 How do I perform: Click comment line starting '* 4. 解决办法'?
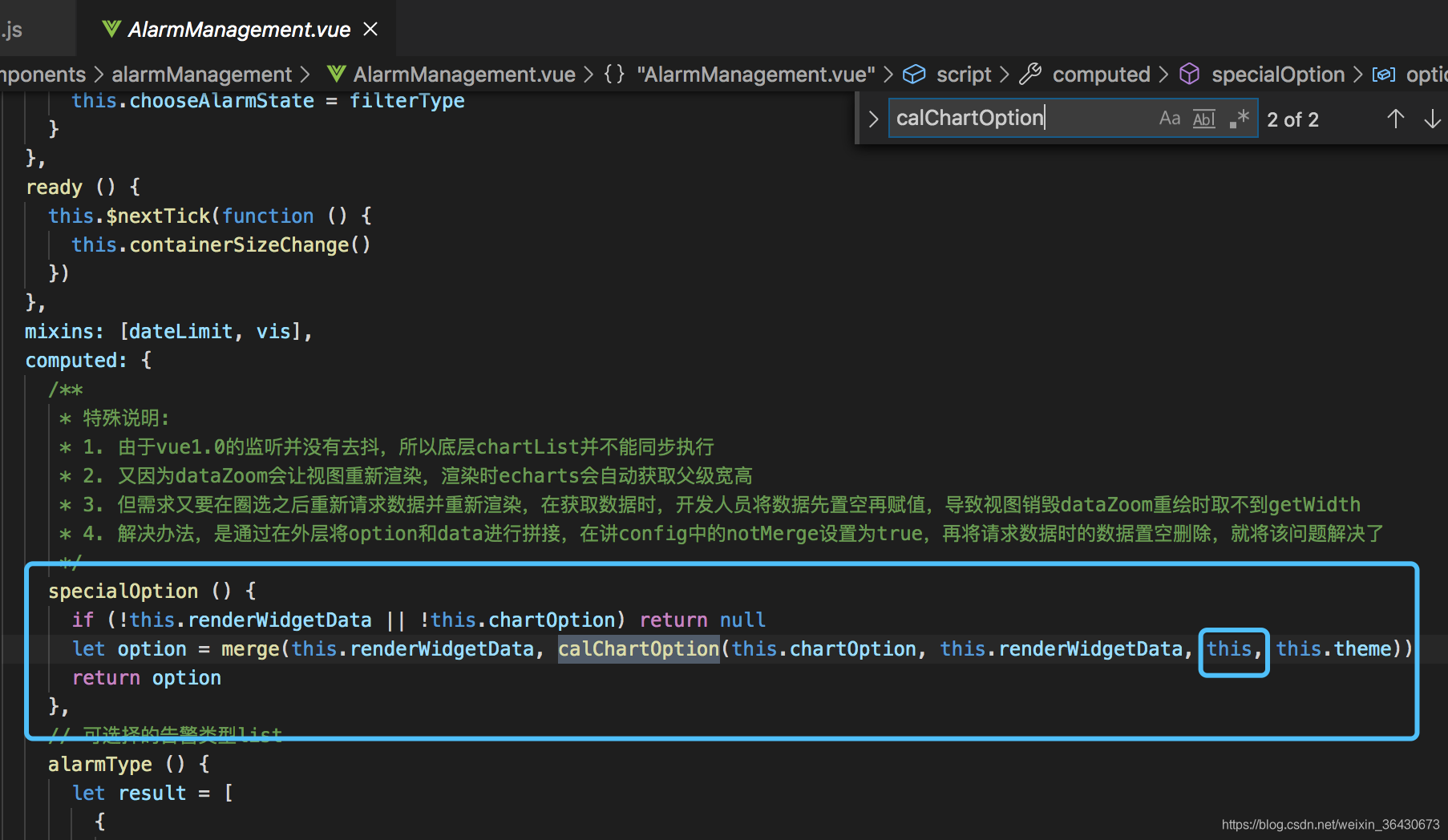coord(722,533)
